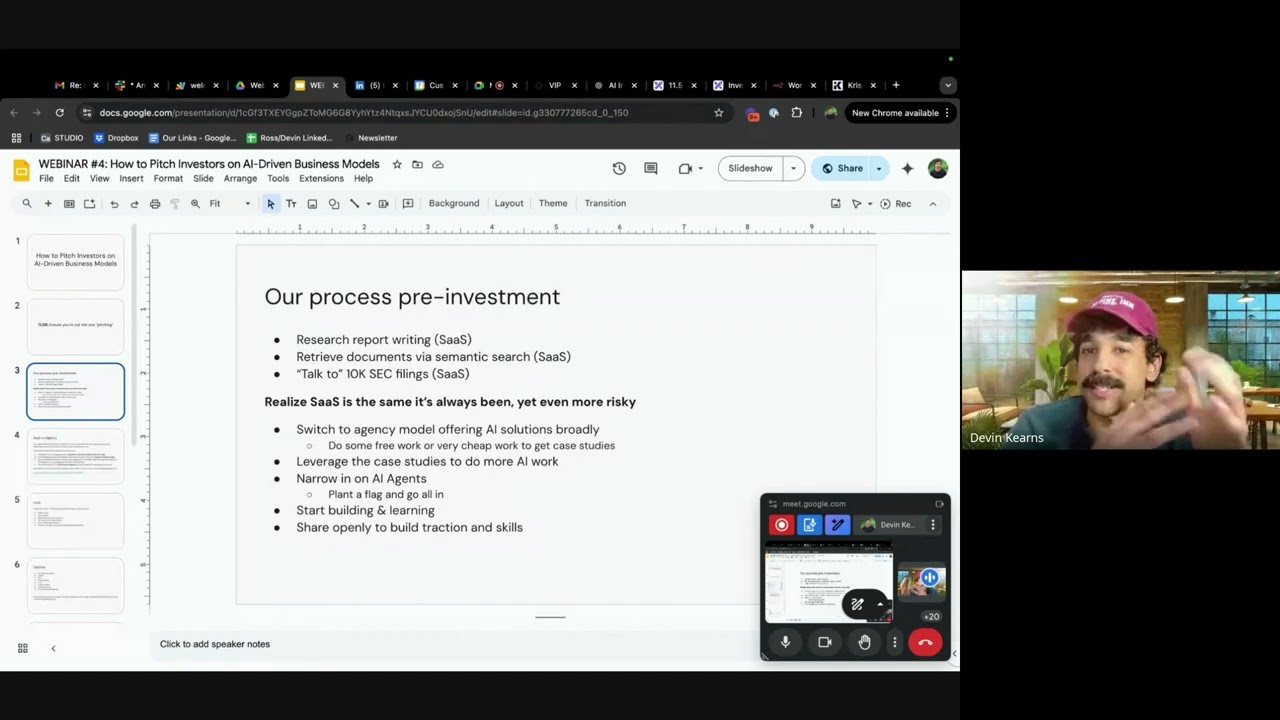The image size is (1280, 720).
Task: Select slide 1 thumbnail in filmstrip
Action: (75, 261)
